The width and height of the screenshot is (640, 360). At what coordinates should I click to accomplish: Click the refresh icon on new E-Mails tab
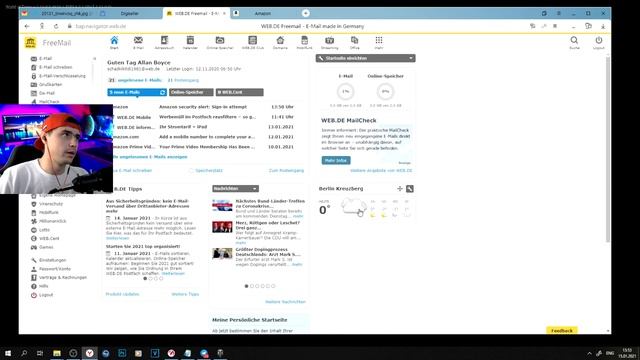click(x=162, y=92)
